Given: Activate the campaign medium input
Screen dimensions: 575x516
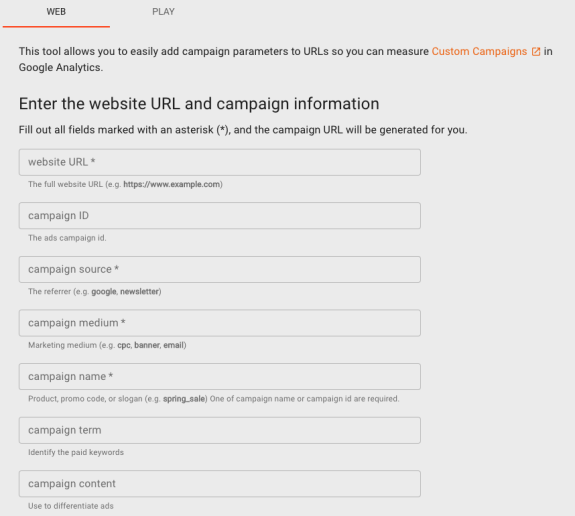Looking at the screenshot, I should point(220,323).
